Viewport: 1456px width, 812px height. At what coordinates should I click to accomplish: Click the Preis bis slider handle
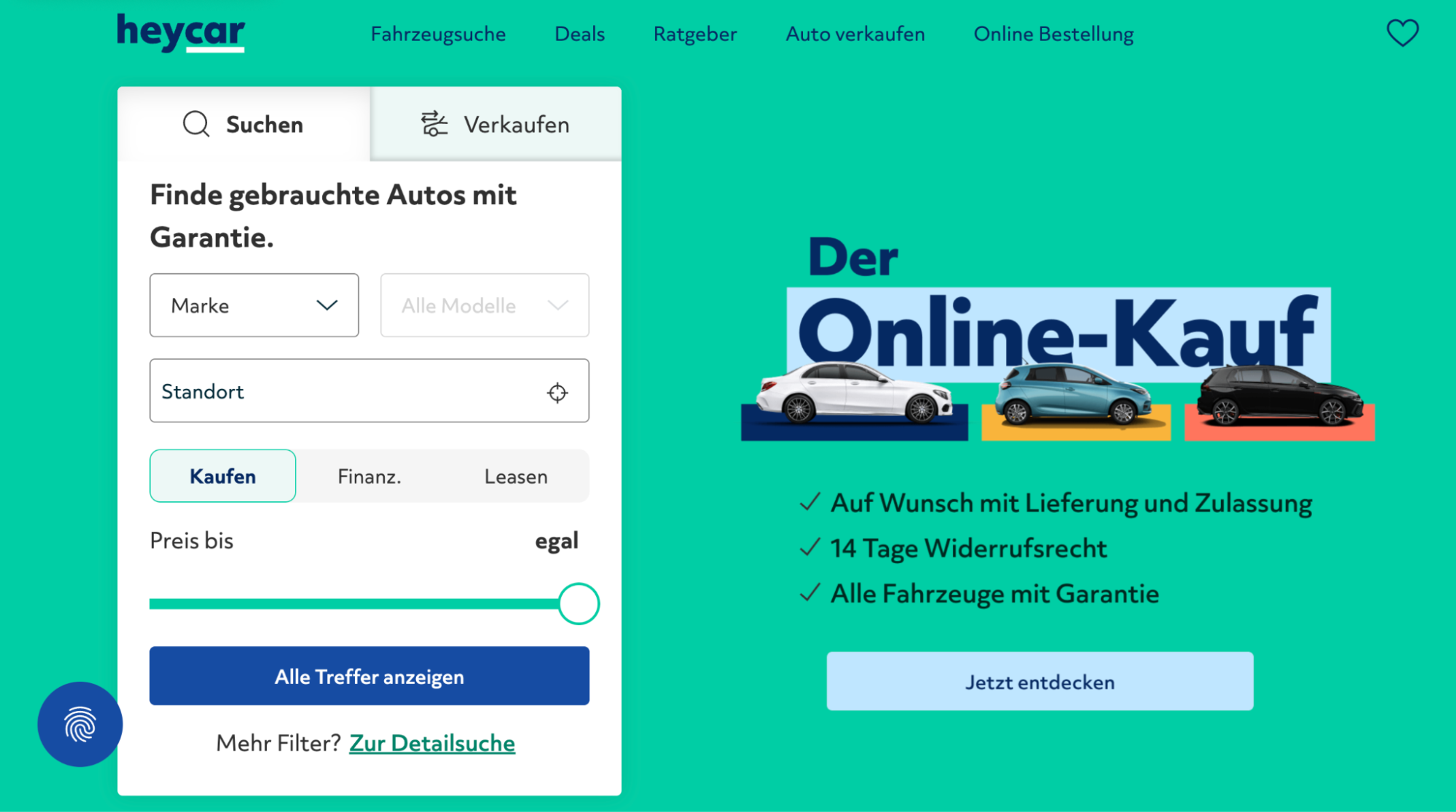click(x=578, y=604)
